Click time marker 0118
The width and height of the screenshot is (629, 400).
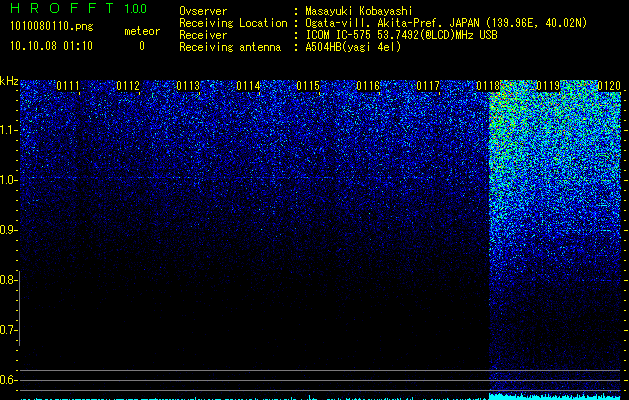489,86
